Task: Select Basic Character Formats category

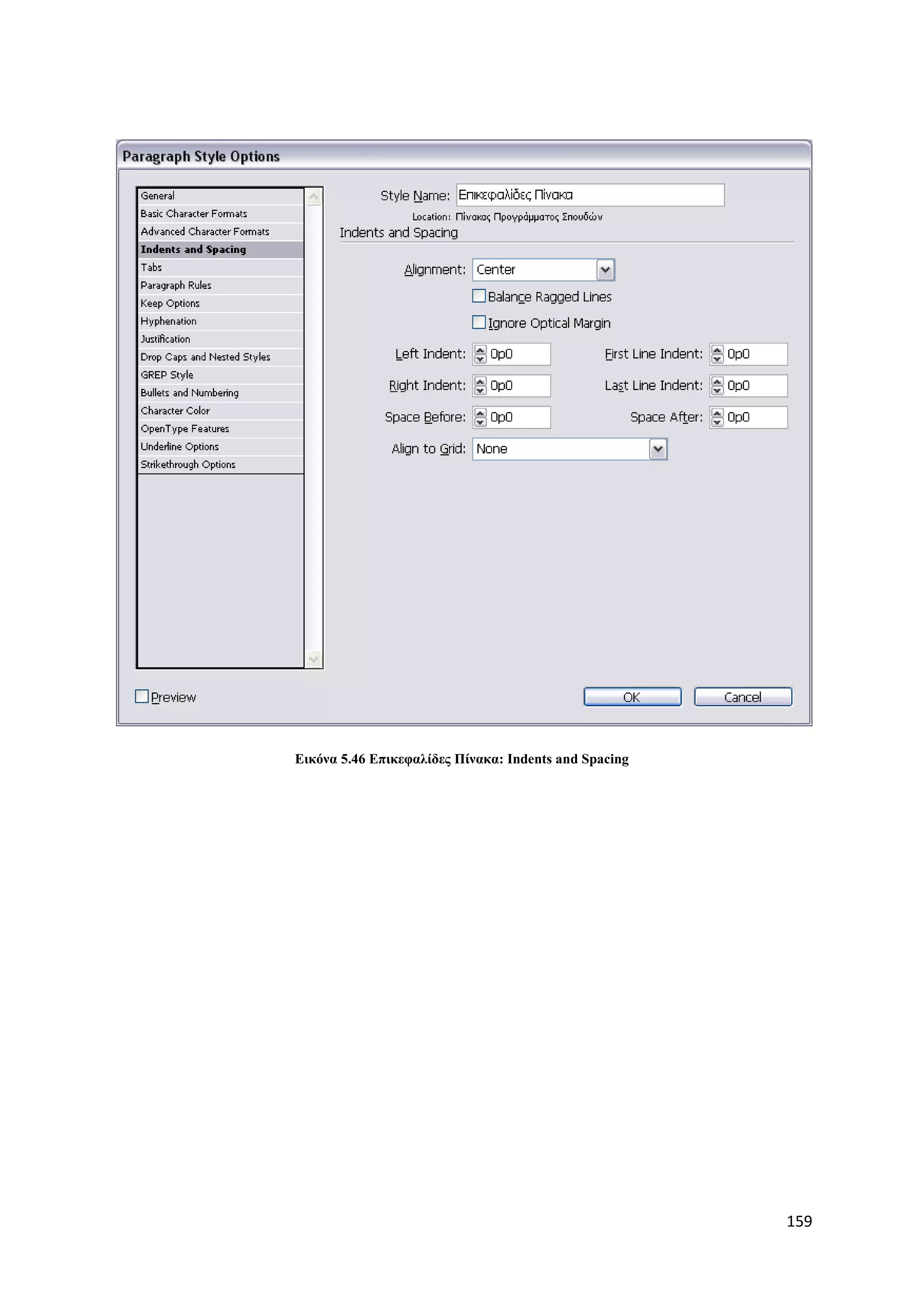Action: click(194, 214)
